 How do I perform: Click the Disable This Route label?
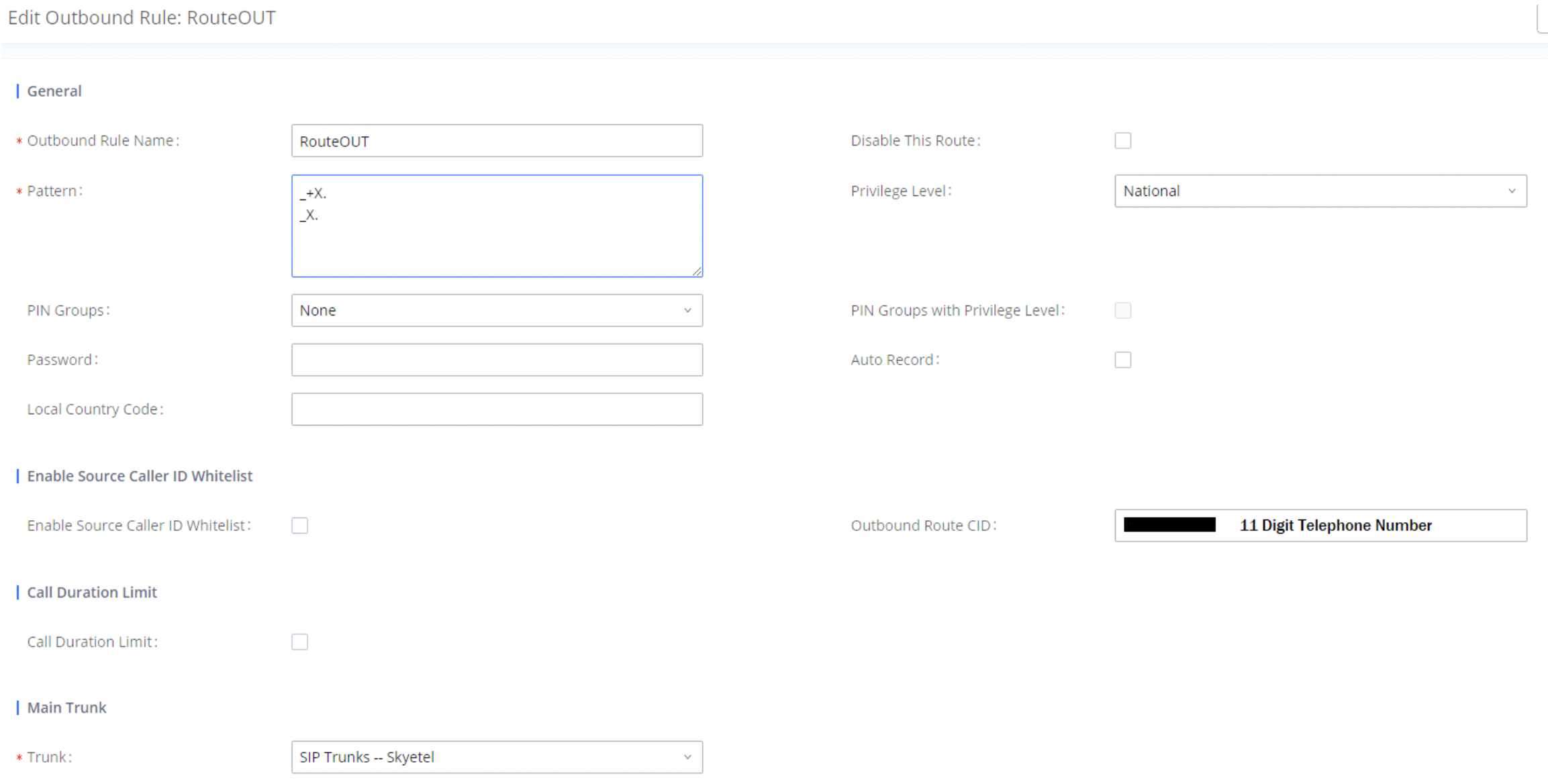[916, 140]
